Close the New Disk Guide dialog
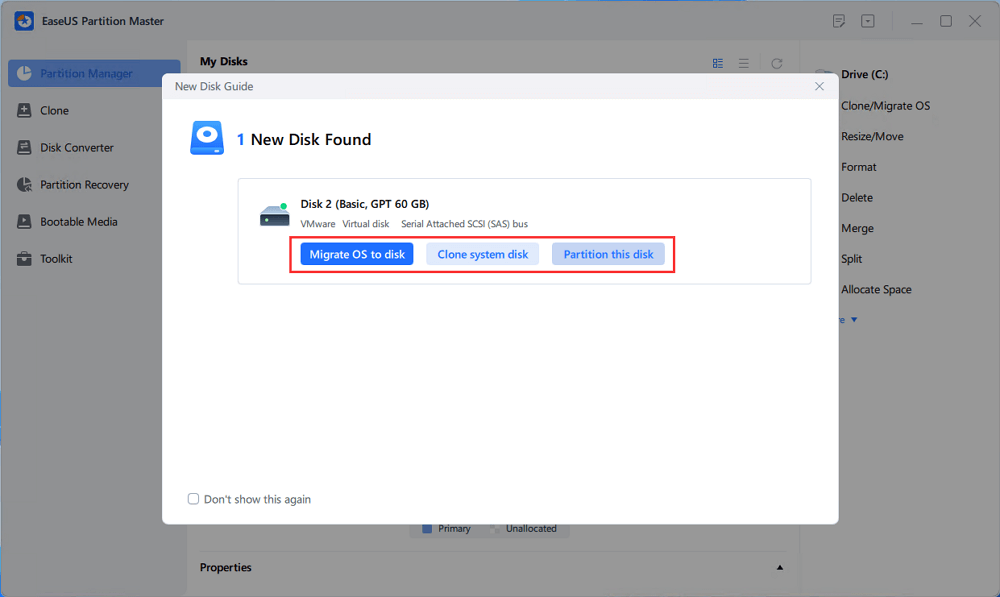Image resolution: width=1000 pixels, height=597 pixels. (820, 87)
